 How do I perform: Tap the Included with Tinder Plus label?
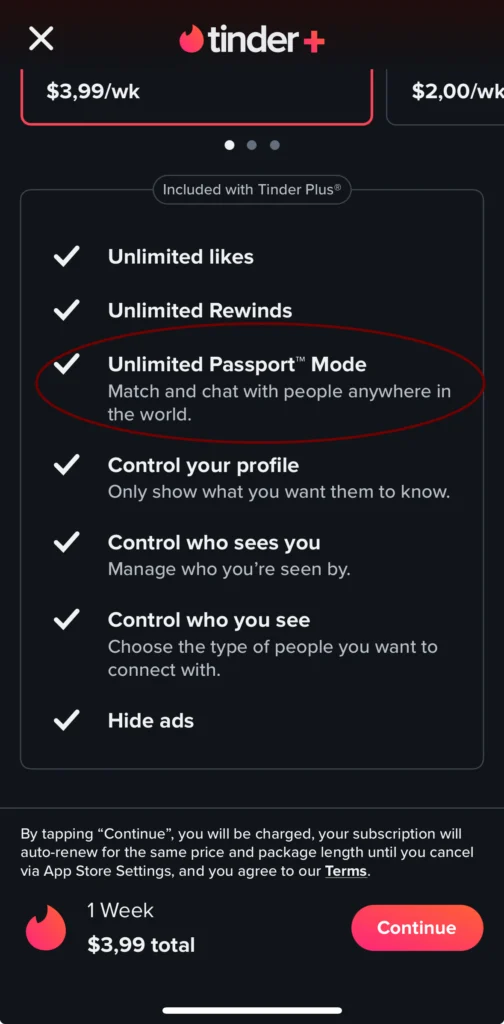[252, 190]
